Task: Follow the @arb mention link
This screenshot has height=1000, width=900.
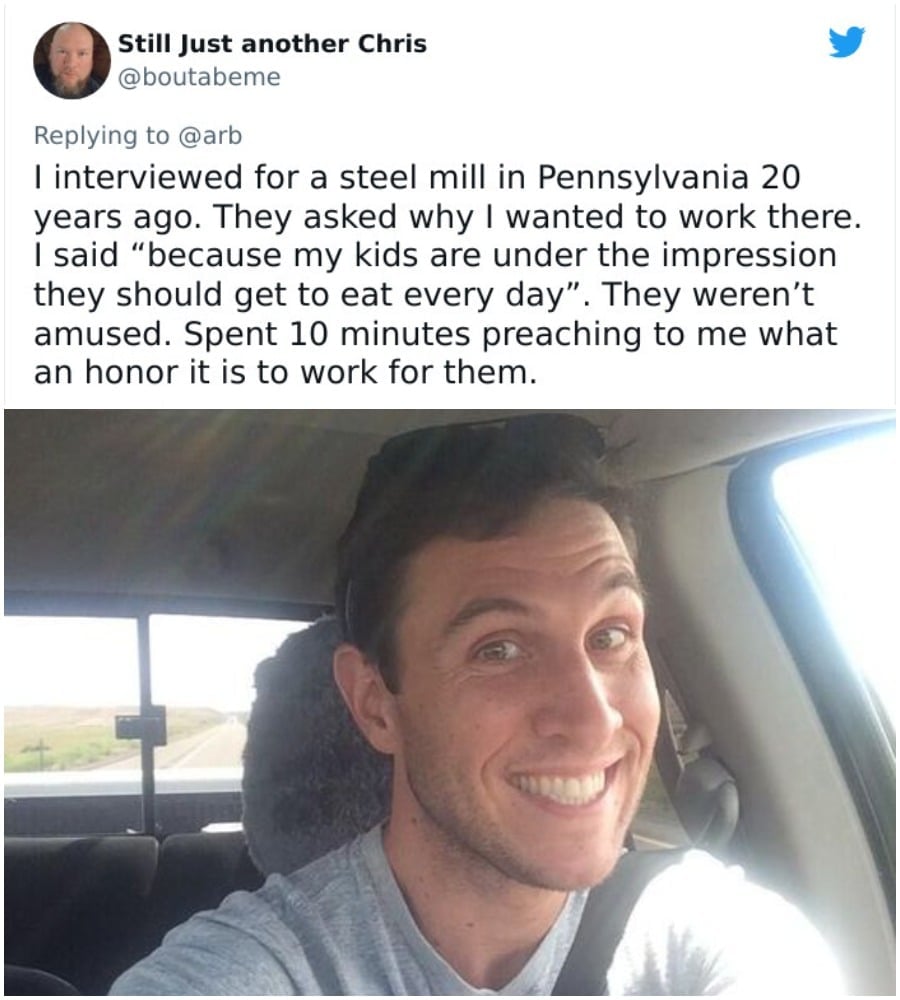Action: pos(210,135)
